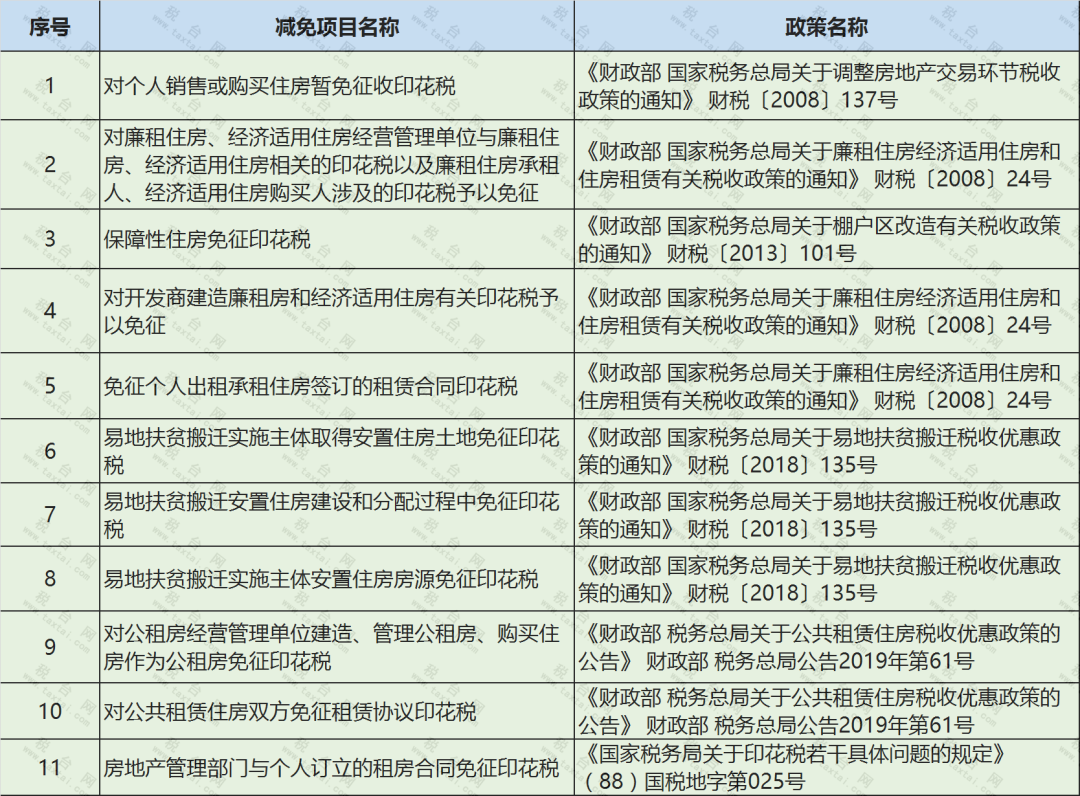Select serial number cell 11
The height and width of the screenshot is (796, 1080).
pos(50,768)
